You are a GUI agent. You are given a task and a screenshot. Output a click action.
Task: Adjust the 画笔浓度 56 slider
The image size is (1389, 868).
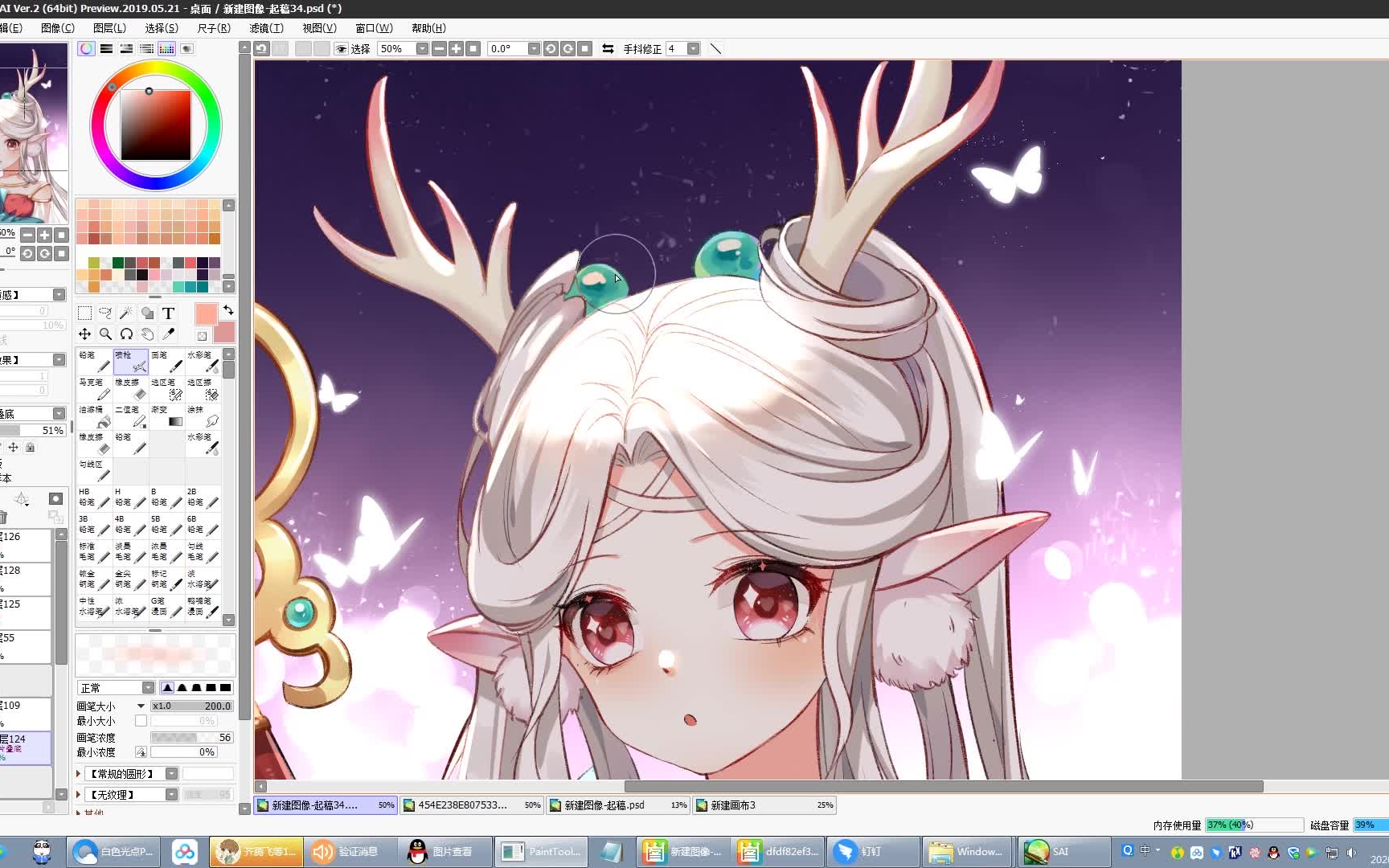pyautogui.click(x=191, y=738)
